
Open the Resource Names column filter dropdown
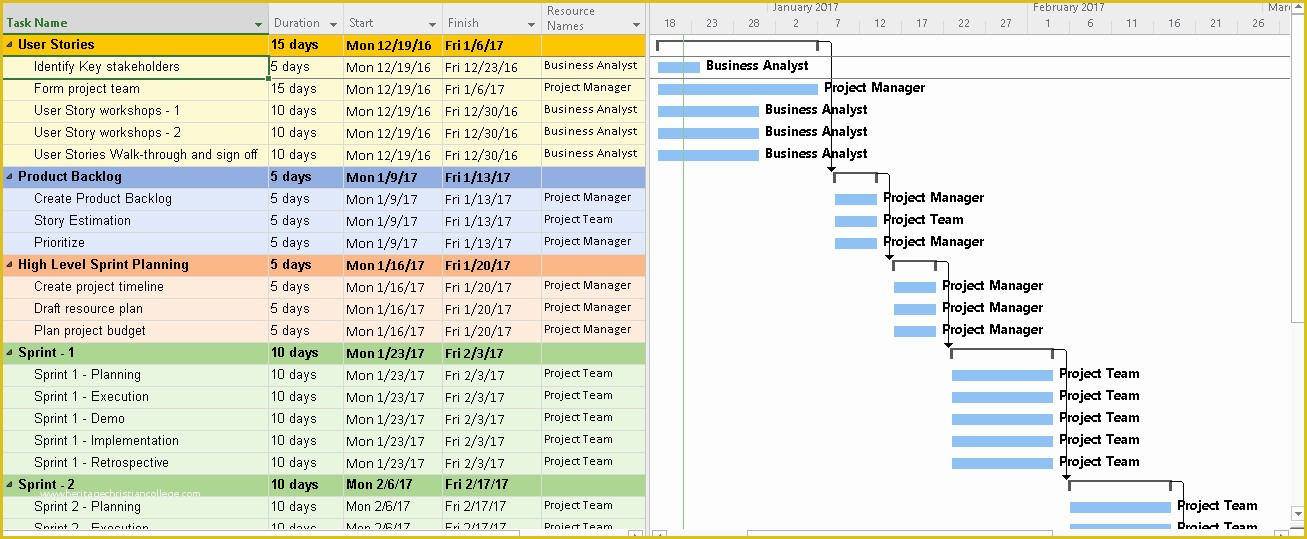(x=636, y=24)
